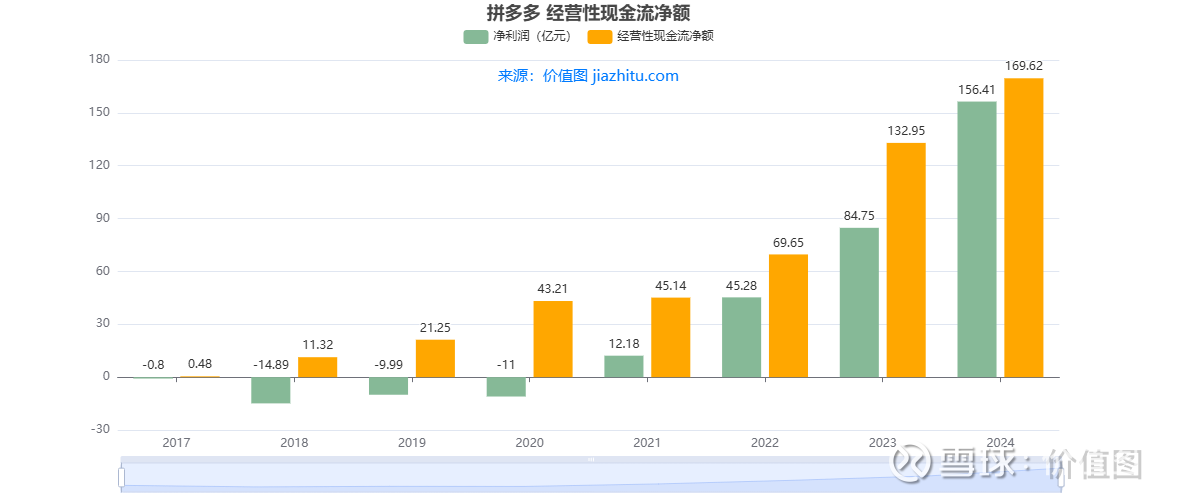Click the 90 y-axis label

point(103,218)
